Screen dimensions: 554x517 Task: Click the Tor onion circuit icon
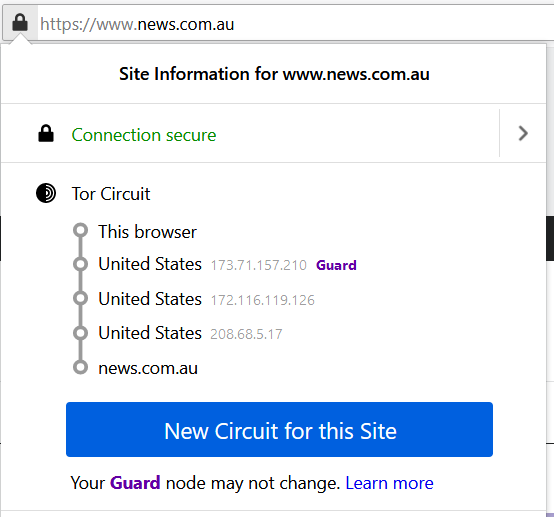pyautogui.click(x=46, y=193)
